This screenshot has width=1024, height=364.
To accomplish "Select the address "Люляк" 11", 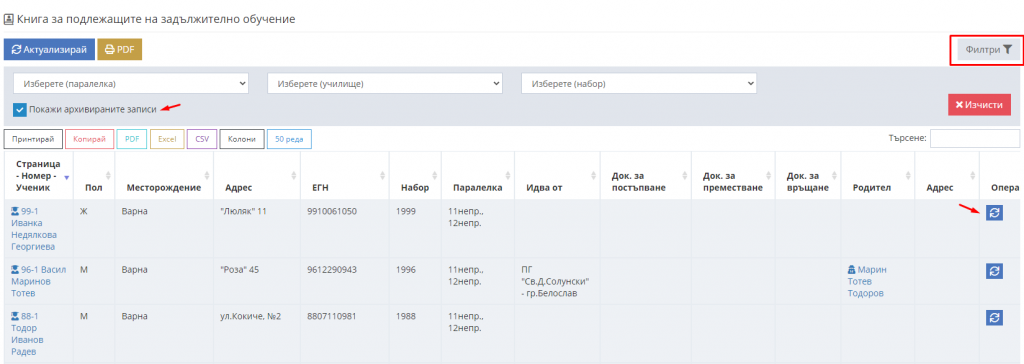I will (244, 212).
